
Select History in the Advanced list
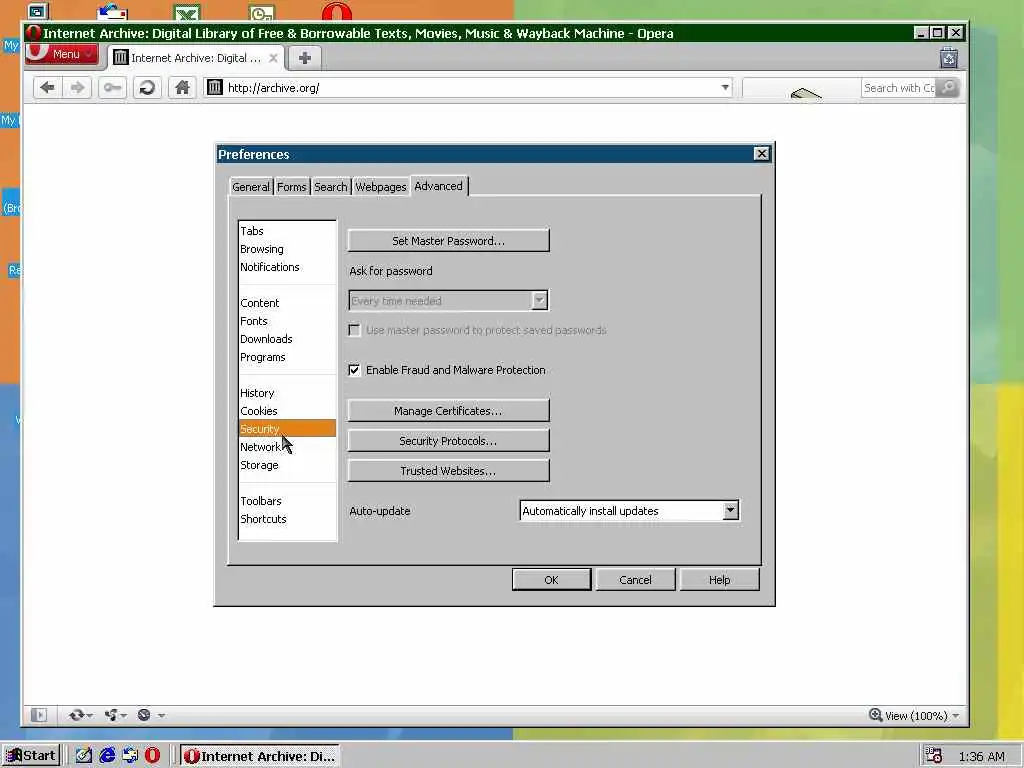coord(287,393)
